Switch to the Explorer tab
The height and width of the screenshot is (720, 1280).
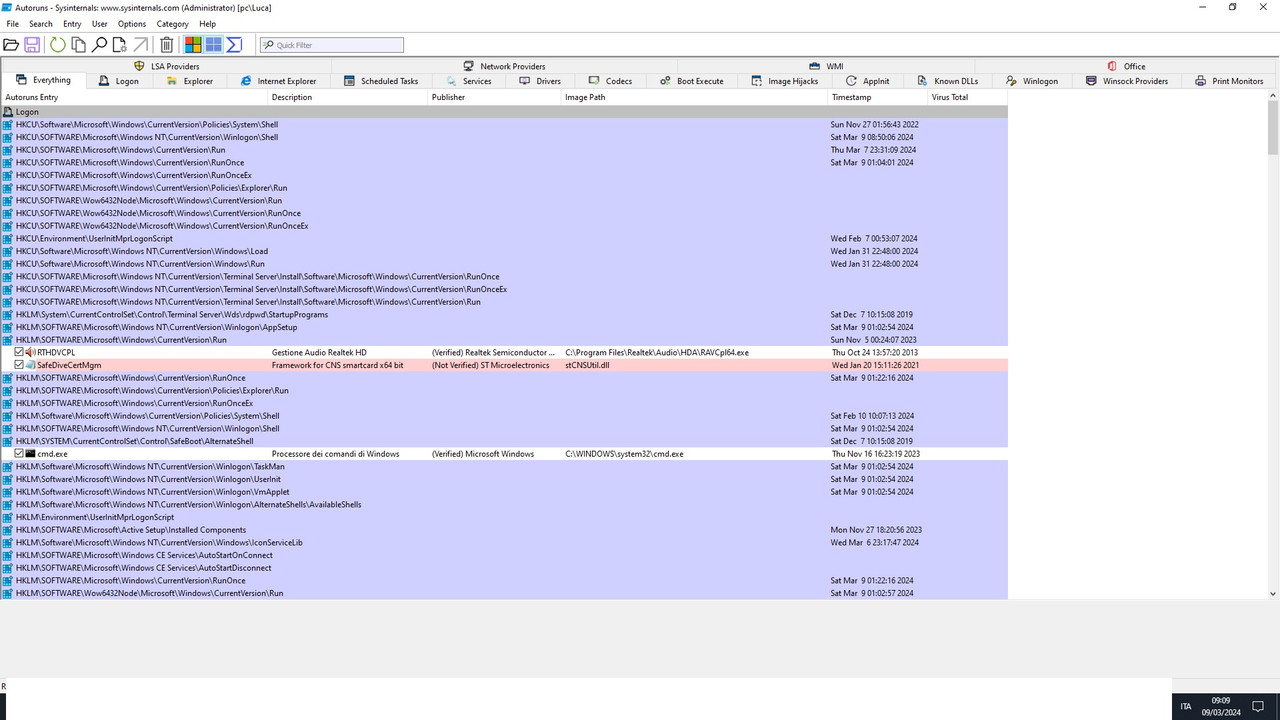click(188, 81)
